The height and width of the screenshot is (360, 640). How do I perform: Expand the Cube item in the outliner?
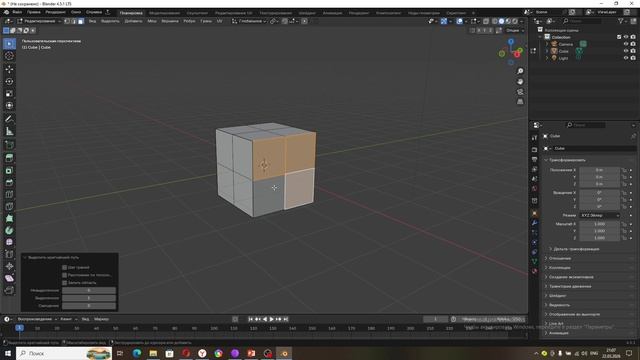pos(547,51)
